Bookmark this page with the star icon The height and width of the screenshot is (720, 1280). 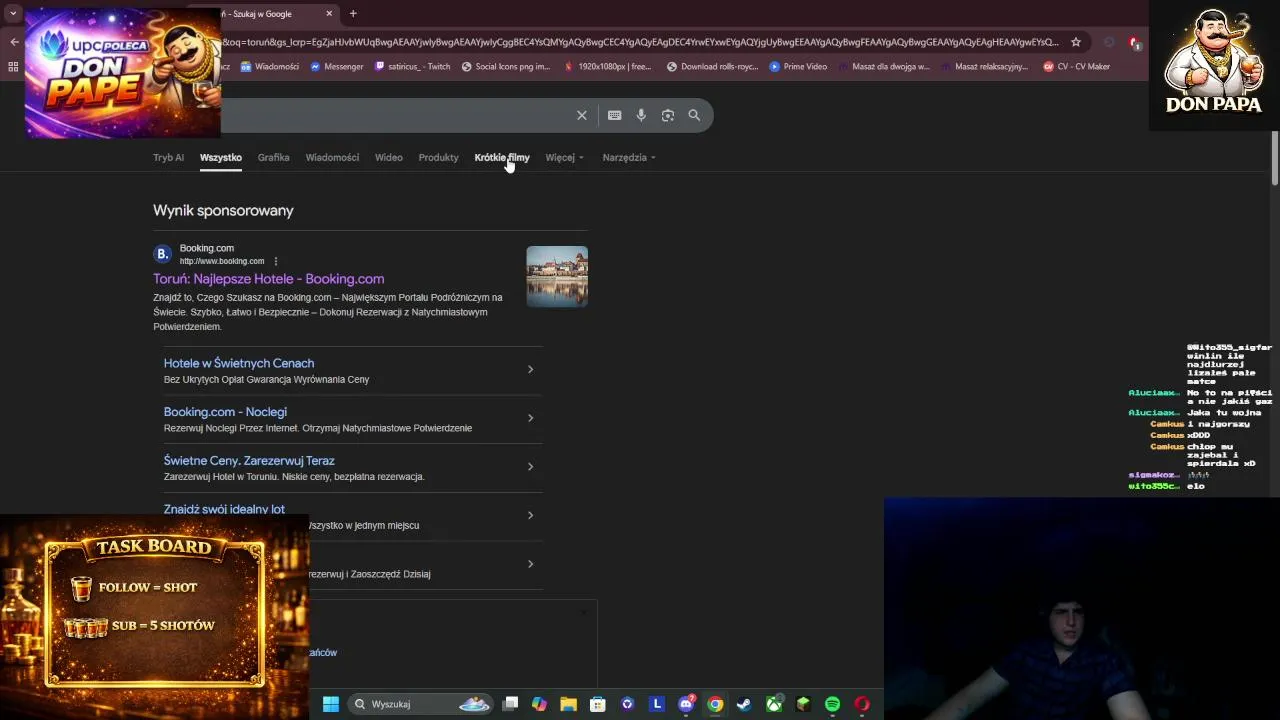[x=1076, y=42]
